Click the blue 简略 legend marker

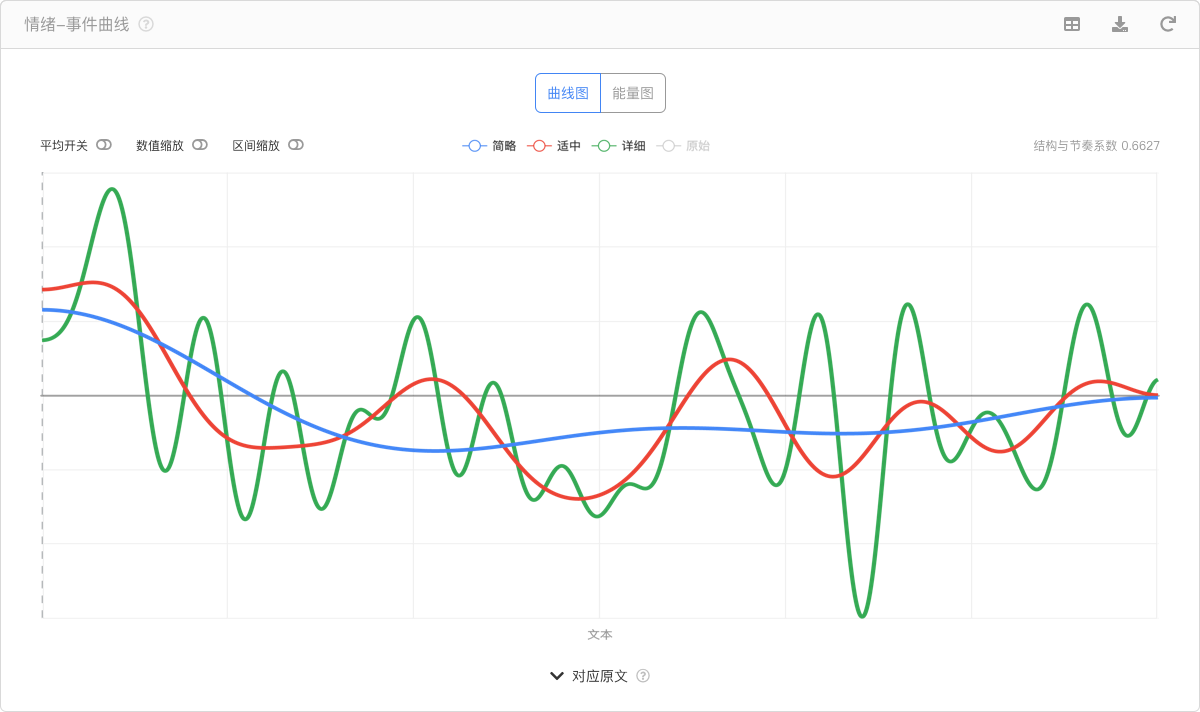(x=475, y=146)
